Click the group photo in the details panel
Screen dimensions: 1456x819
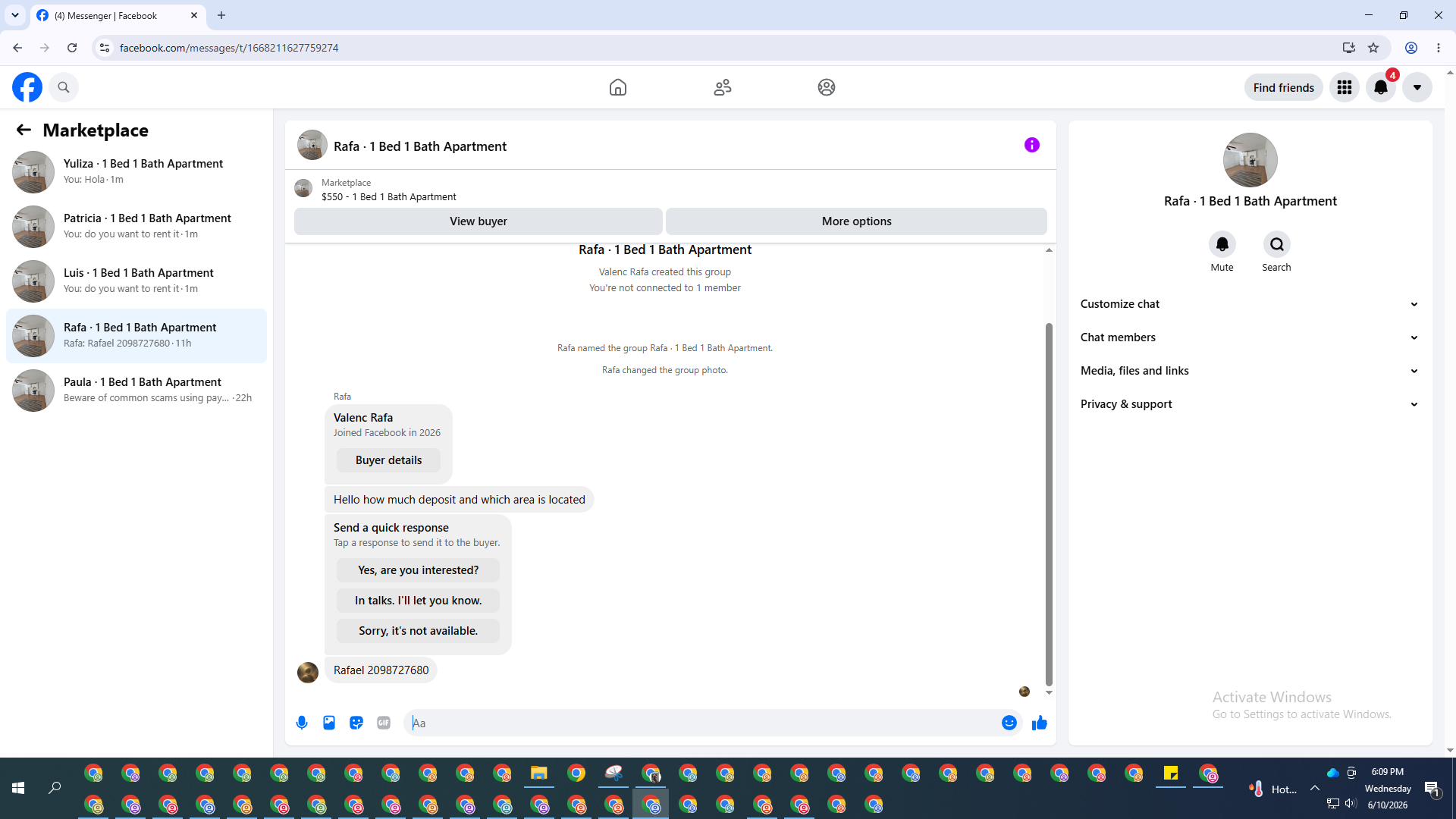[x=1250, y=160]
